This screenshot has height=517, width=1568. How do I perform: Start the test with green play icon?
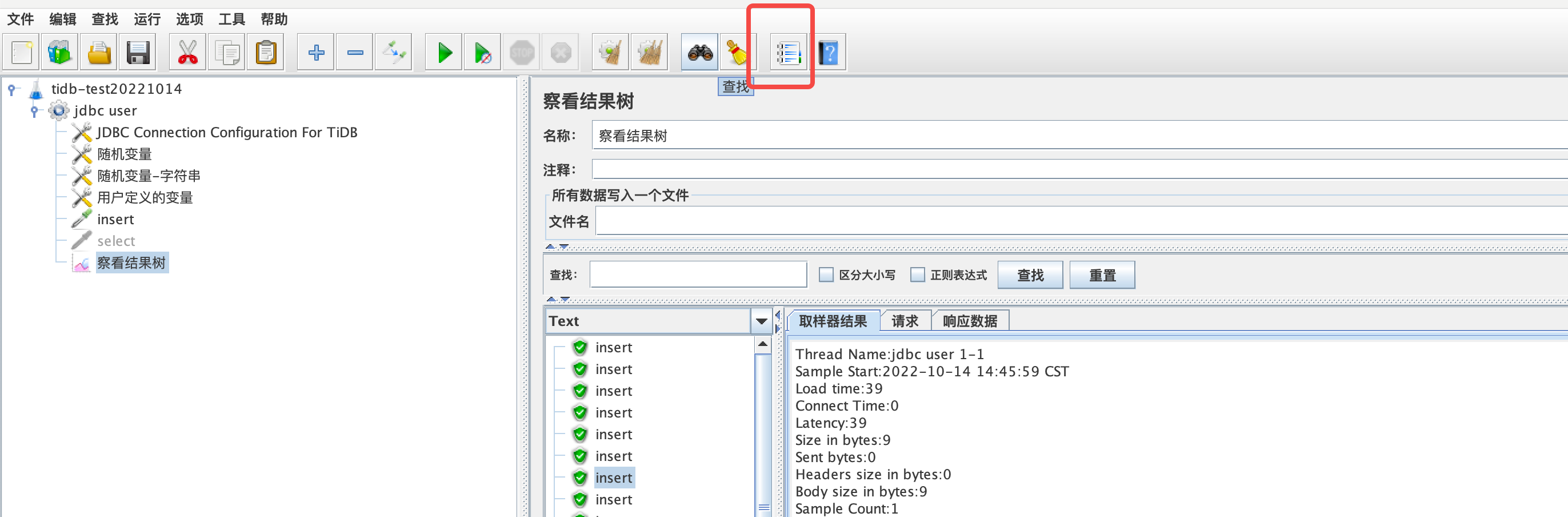tap(444, 53)
